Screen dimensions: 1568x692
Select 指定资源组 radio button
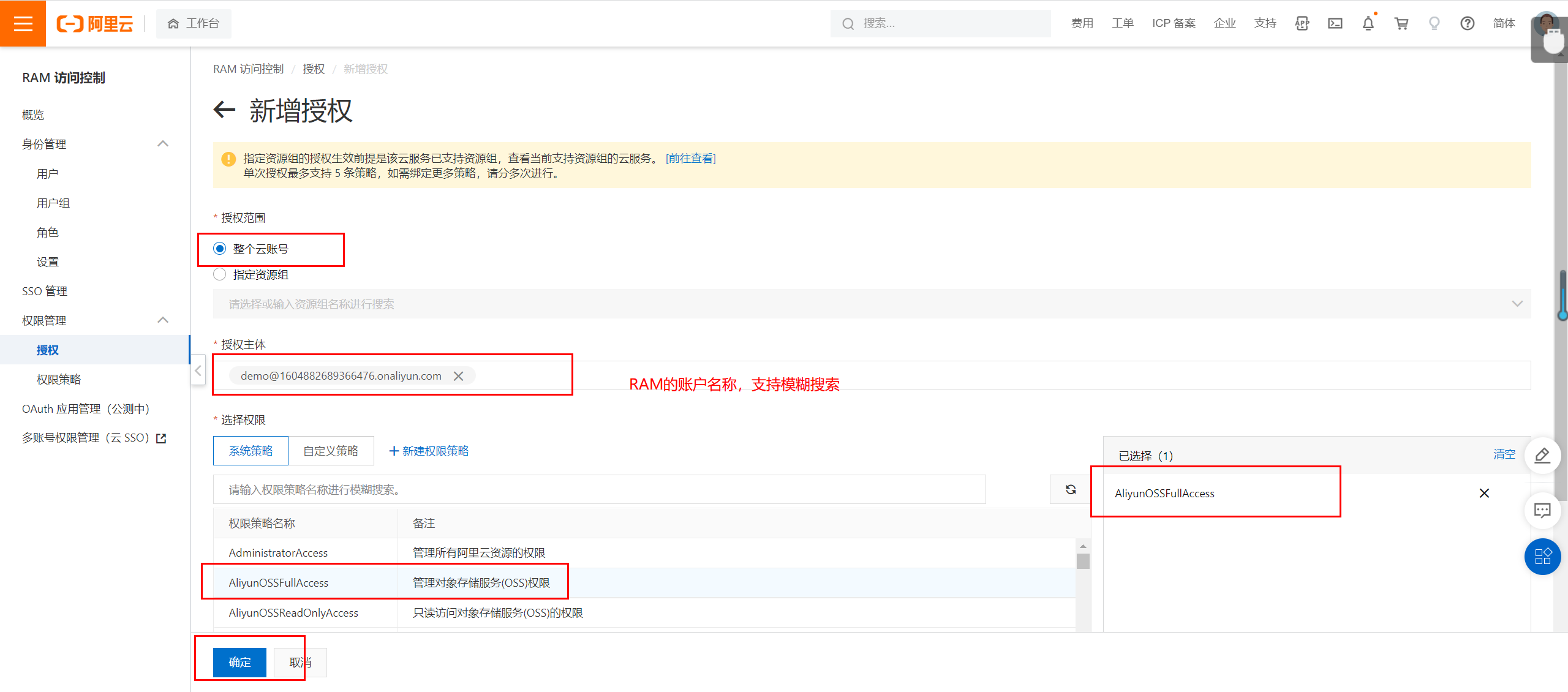tap(219, 274)
